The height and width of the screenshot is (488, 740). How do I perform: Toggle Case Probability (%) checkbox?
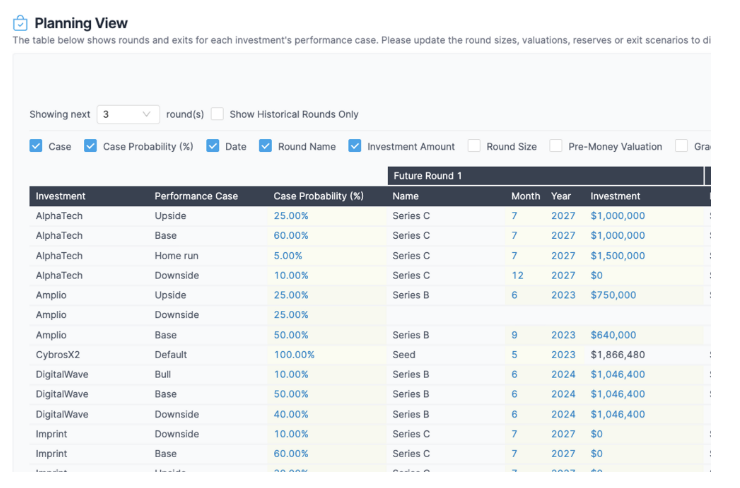(91, 146)
